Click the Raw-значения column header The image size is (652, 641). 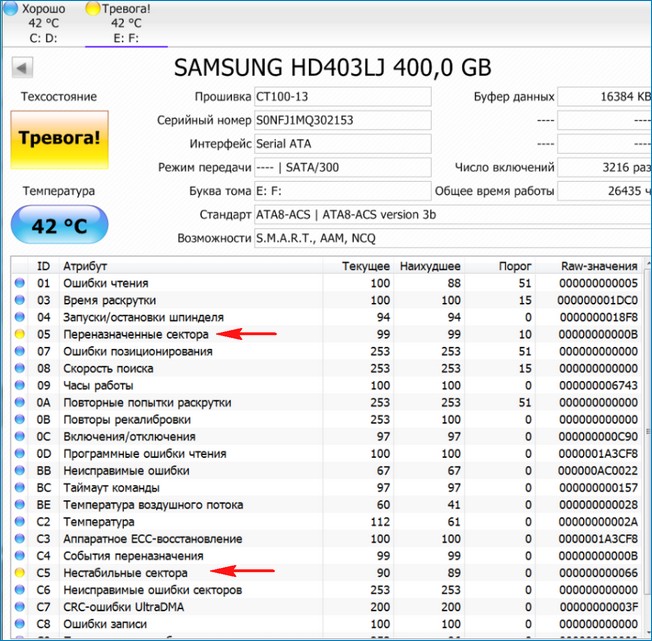click(599, 266)
